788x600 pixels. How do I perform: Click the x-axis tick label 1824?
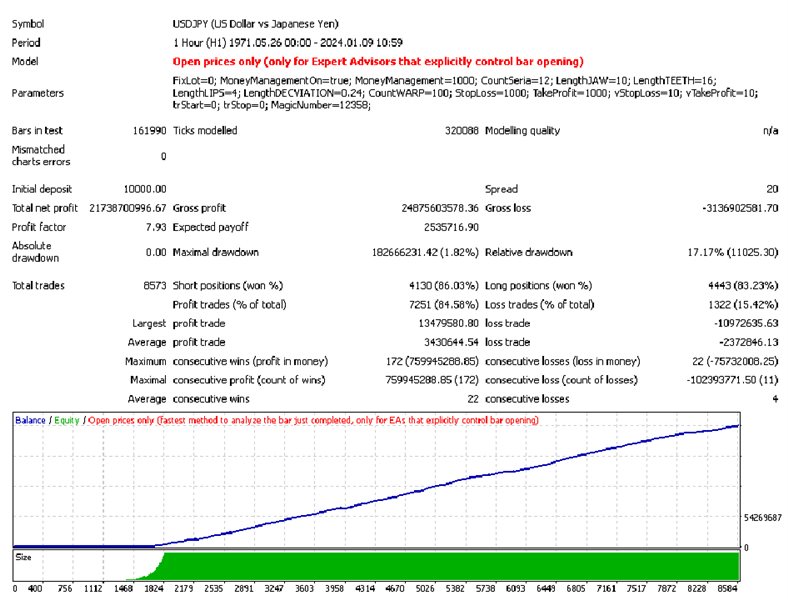[x=153, y=588]
